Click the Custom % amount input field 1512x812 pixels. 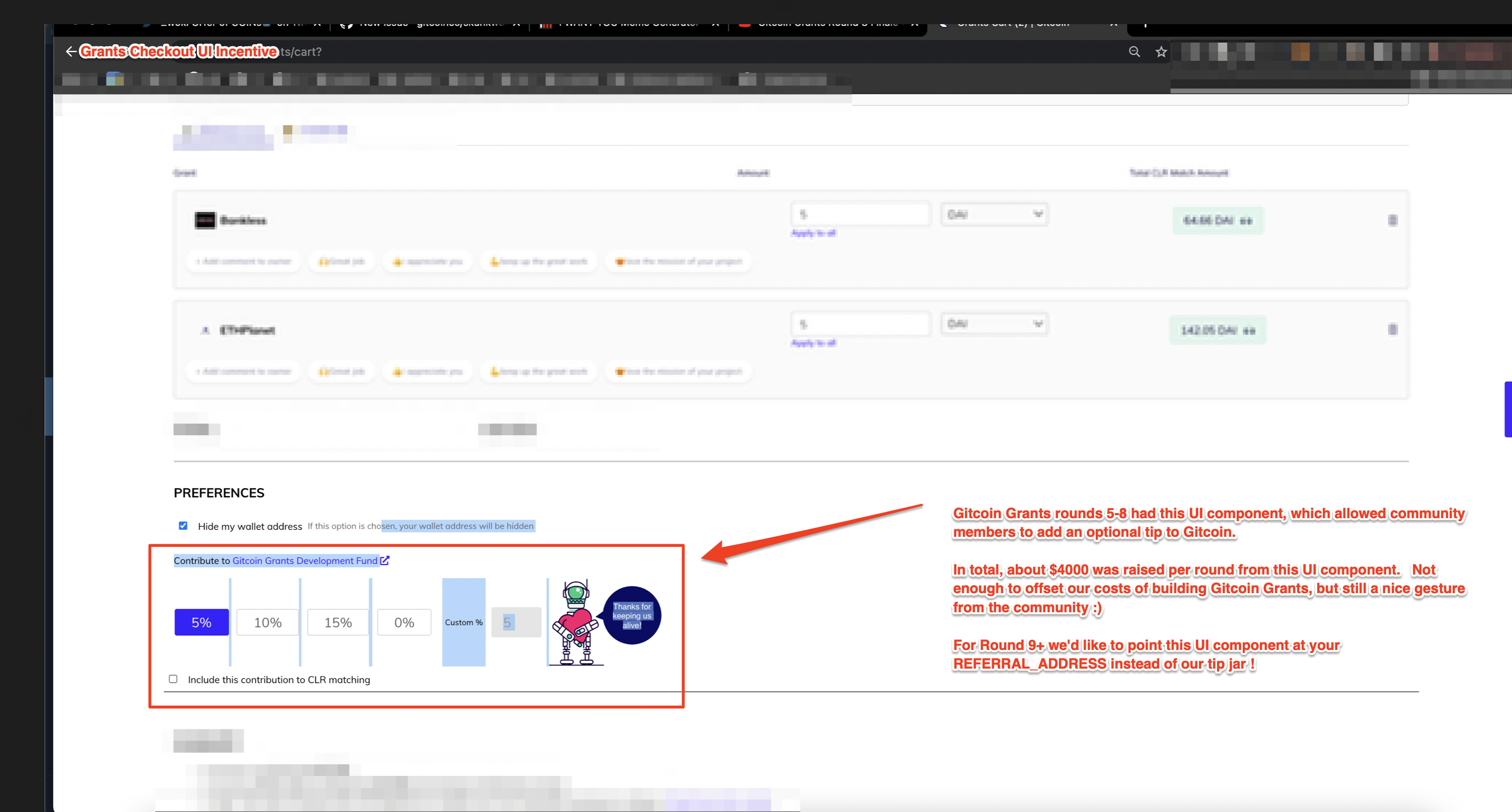point(516,622)
